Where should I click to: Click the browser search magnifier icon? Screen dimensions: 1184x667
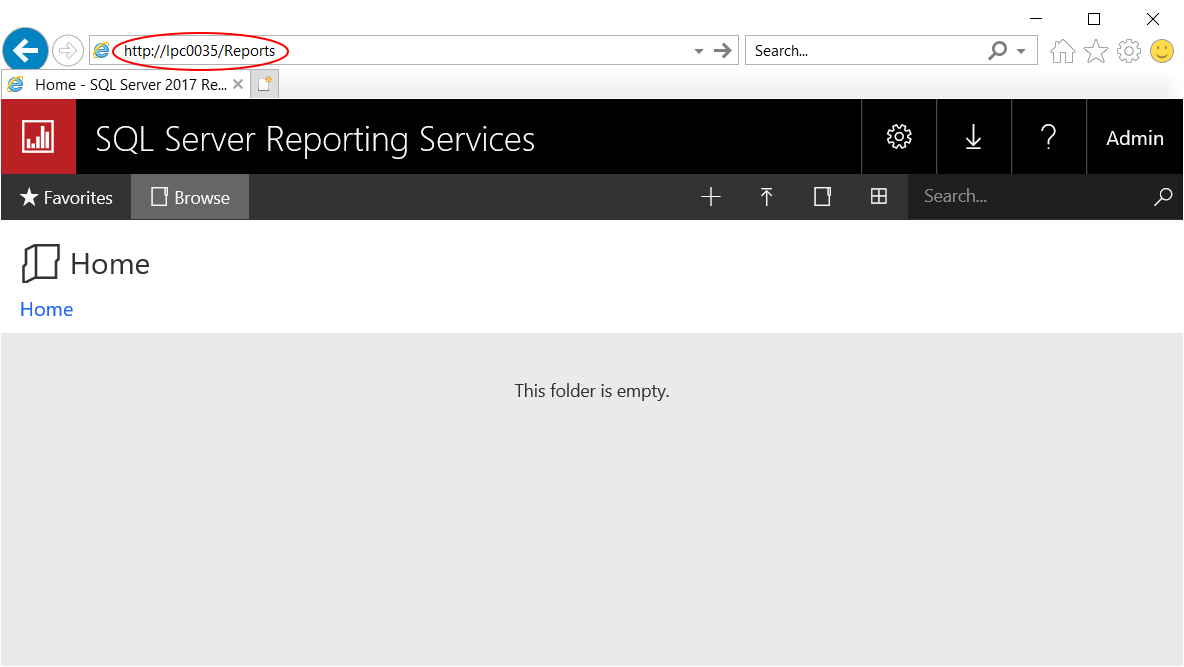(x=997, y=51)
